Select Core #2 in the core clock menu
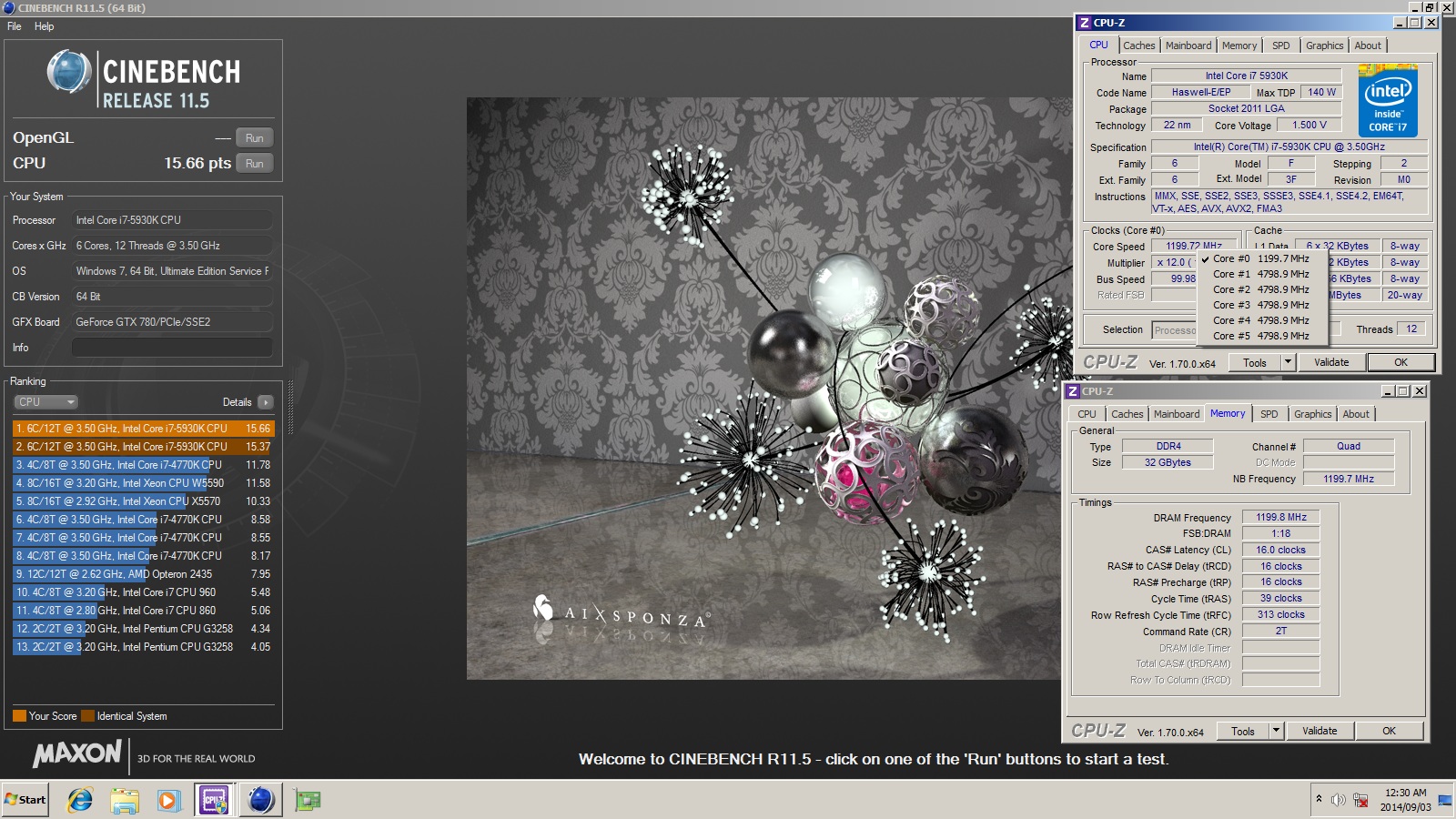 [1262, 289]
